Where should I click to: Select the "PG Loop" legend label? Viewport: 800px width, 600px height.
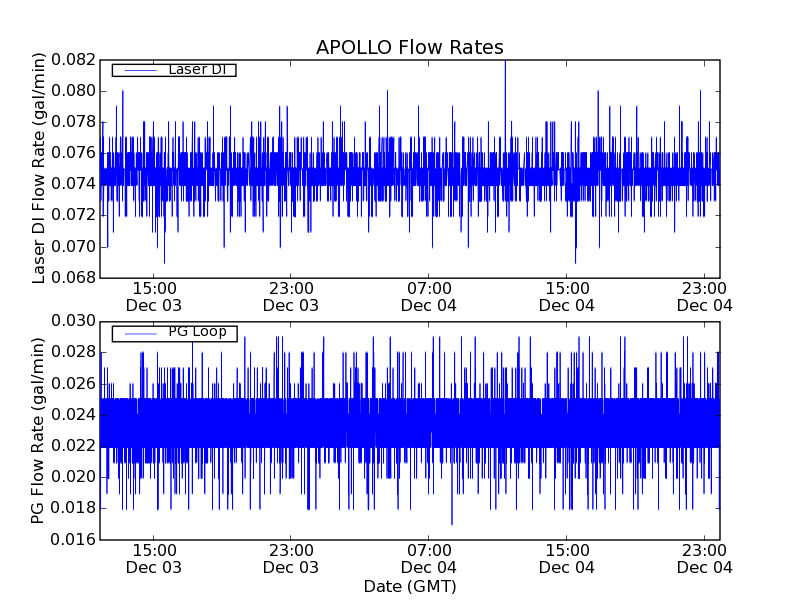pos(197,332)
